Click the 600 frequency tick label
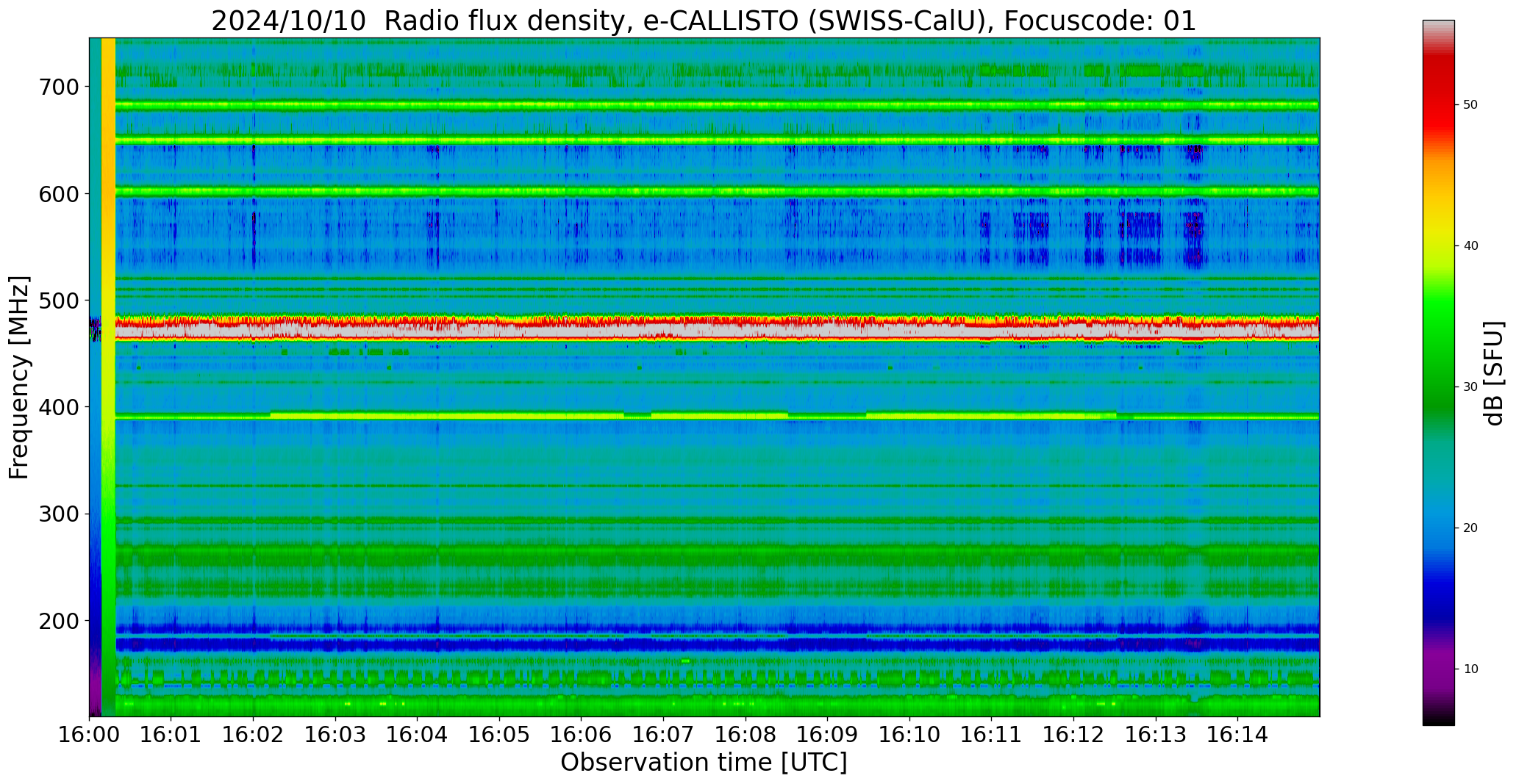Image resolution: width=1516 pixels, height=784 pixels. (59, 193)
